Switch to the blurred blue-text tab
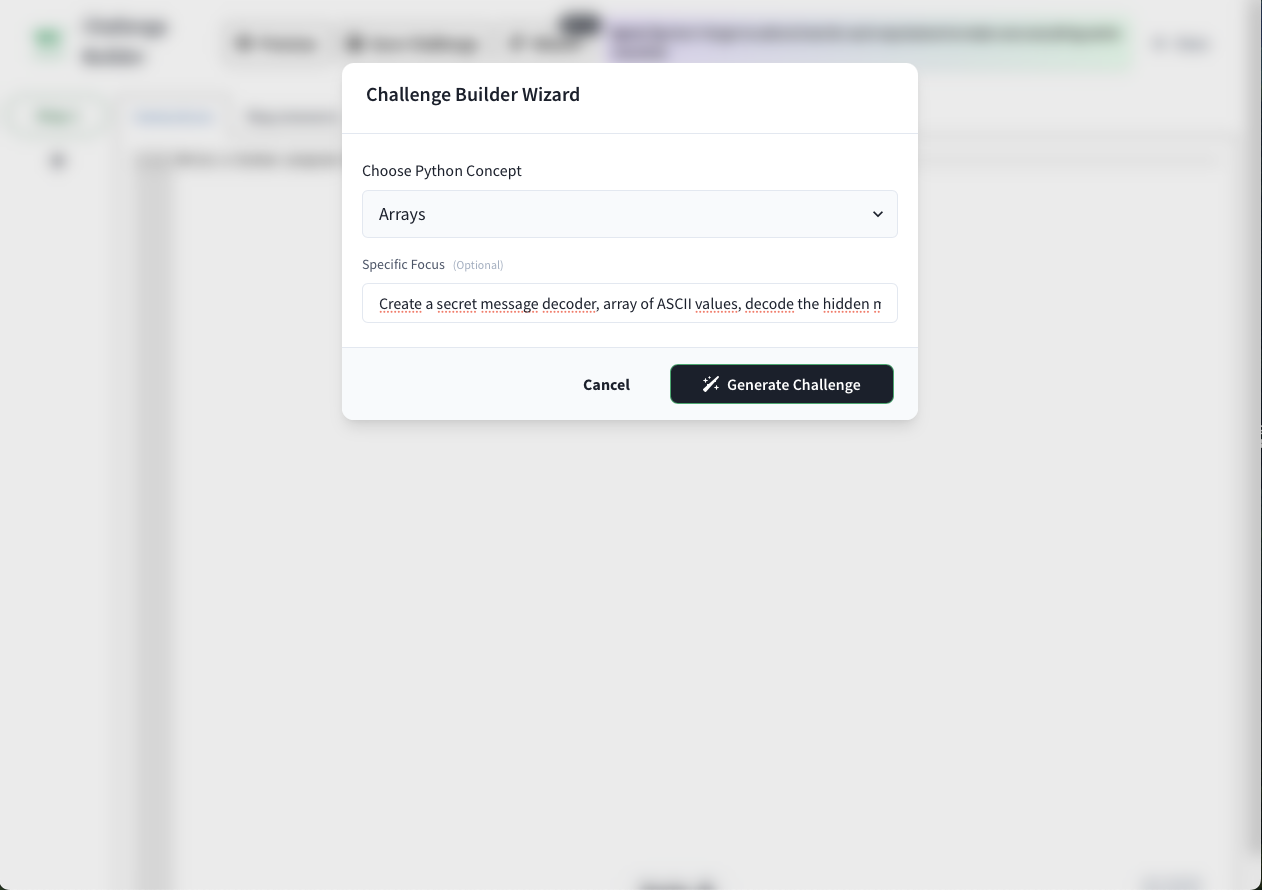 point(173,117)
